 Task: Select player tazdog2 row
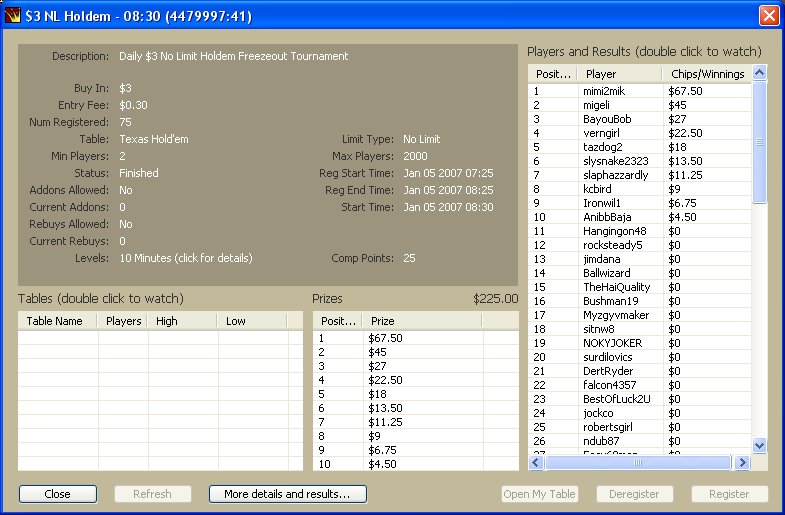point(640,147)
